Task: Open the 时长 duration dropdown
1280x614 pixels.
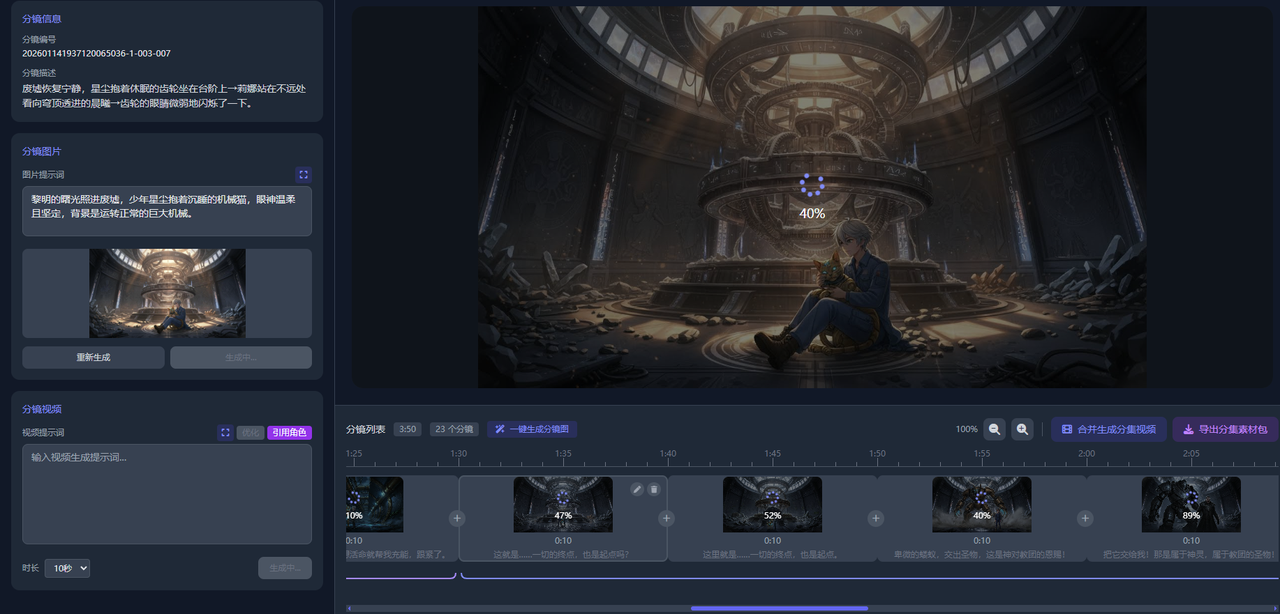Action: pos(67,568)
